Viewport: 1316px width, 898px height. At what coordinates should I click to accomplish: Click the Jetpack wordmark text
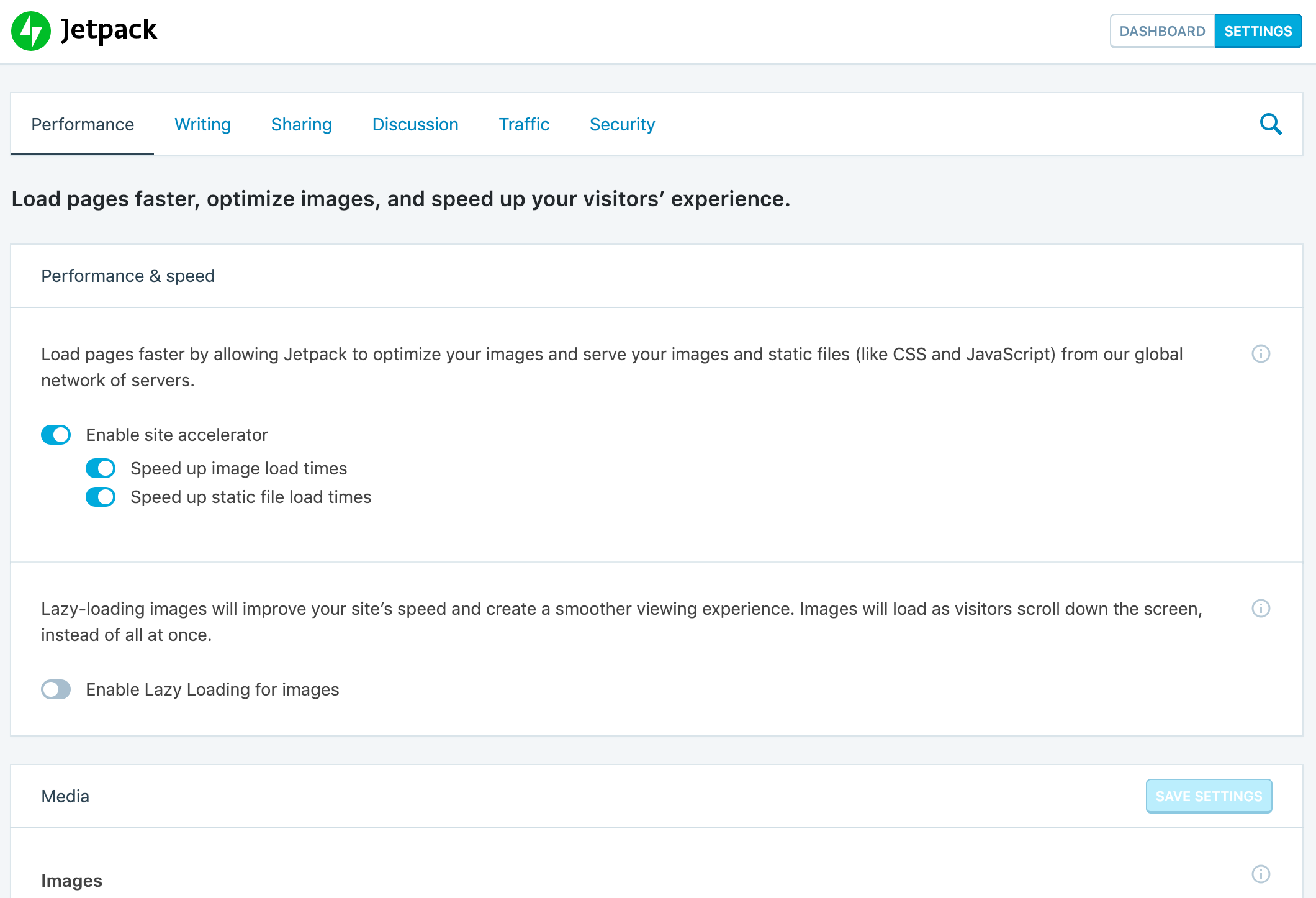tap(109, 30)
